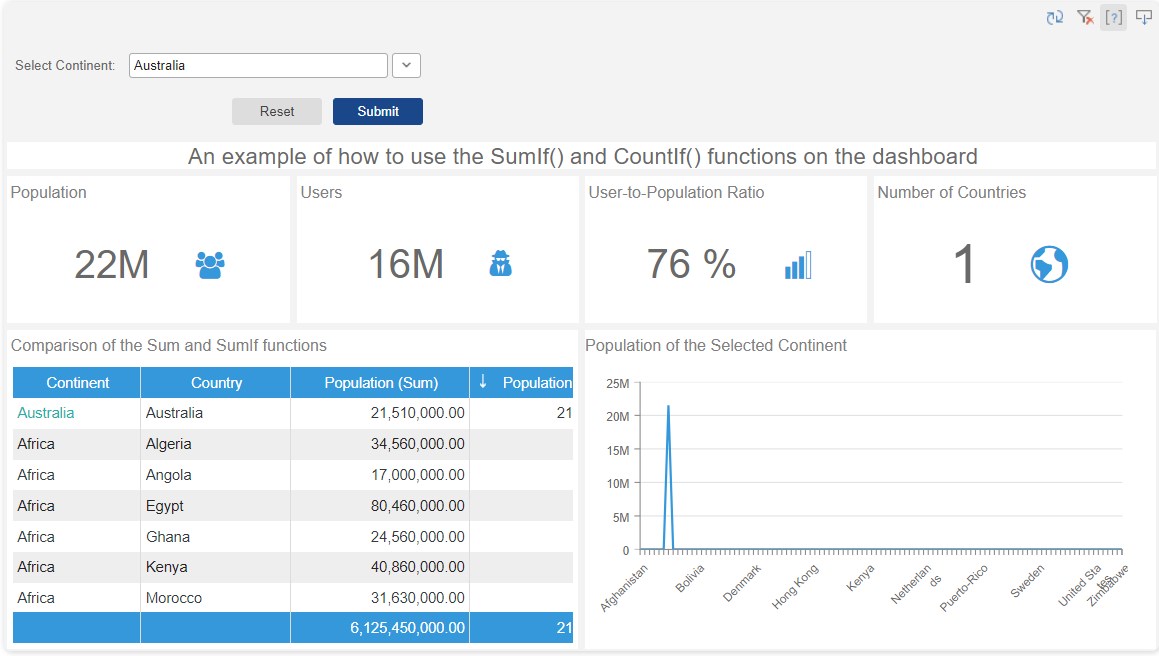
Task: Open the Select Continent dropdown
Action: [406, 65]
